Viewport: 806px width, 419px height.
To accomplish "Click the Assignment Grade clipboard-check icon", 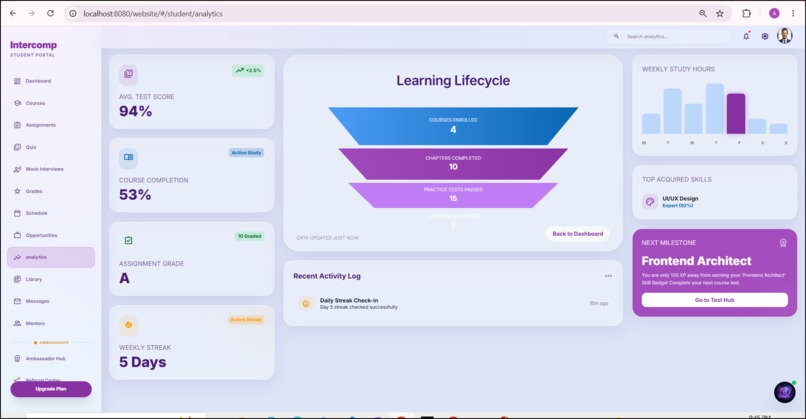I will [x=129, y=240].
